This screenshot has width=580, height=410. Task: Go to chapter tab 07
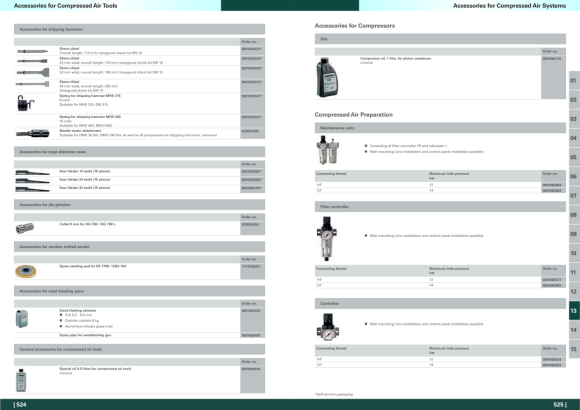pos(574,195)
